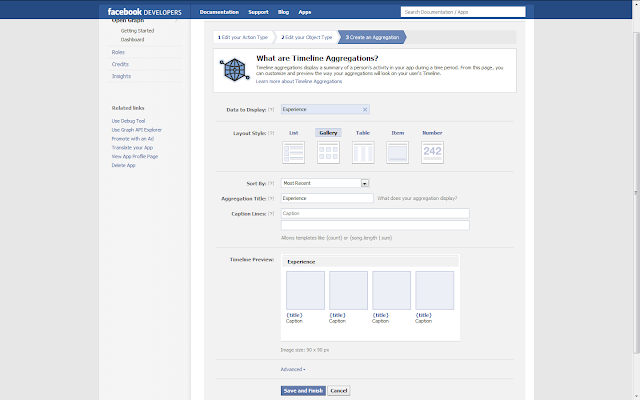The width and height of the screenshot is (640, 400).
Task: Focus the Search Documentation / Apps field
Action: 463,12
